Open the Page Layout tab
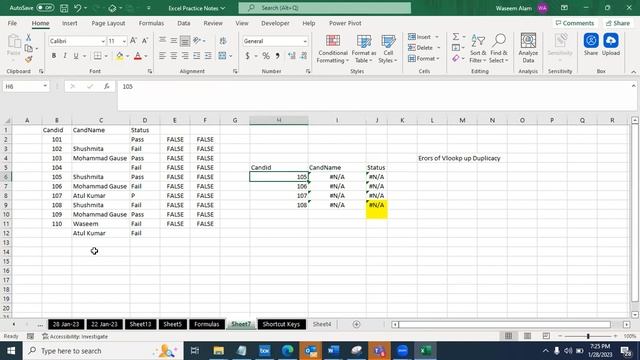 point(108,23)
